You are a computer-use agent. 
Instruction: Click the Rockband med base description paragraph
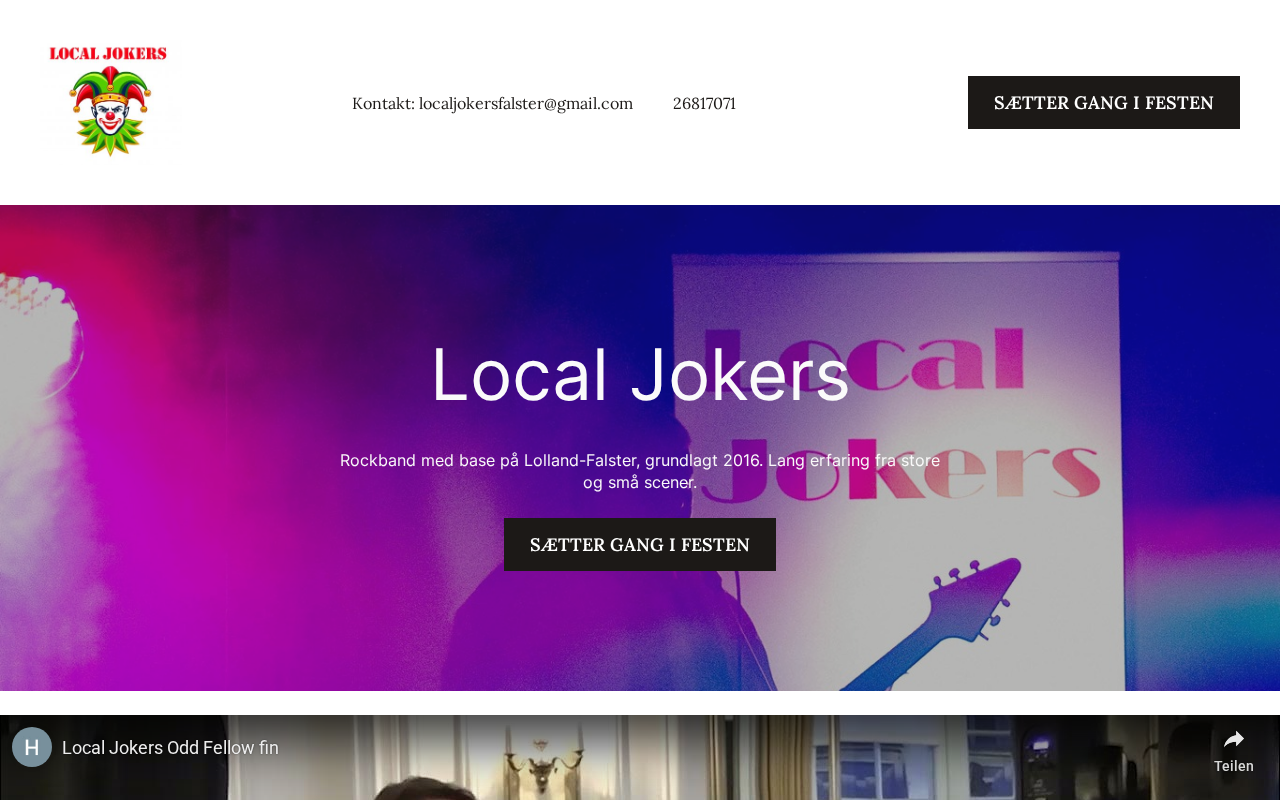[x=640, y=471]
